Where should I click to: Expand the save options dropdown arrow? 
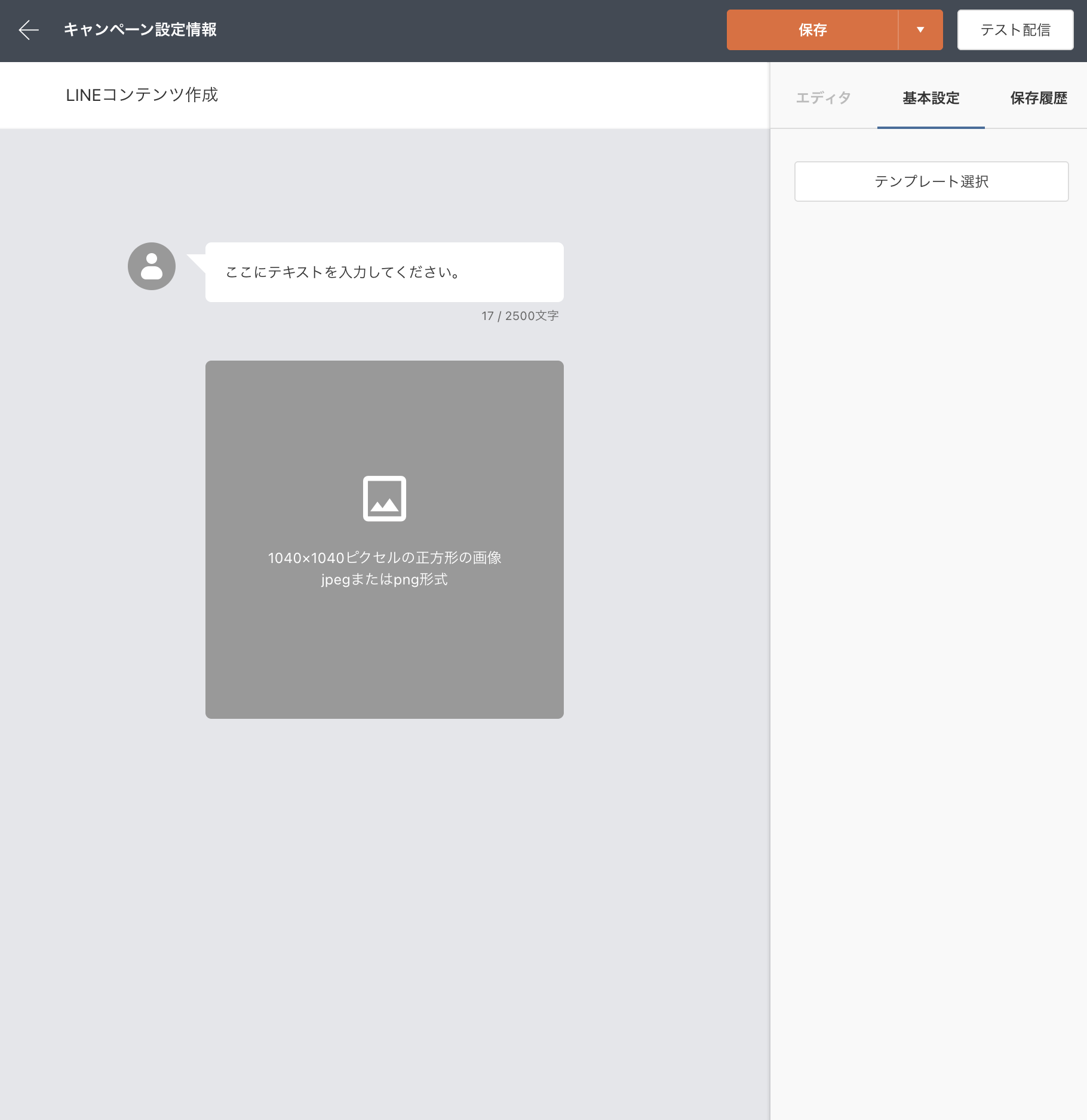(x=920, y=30)
